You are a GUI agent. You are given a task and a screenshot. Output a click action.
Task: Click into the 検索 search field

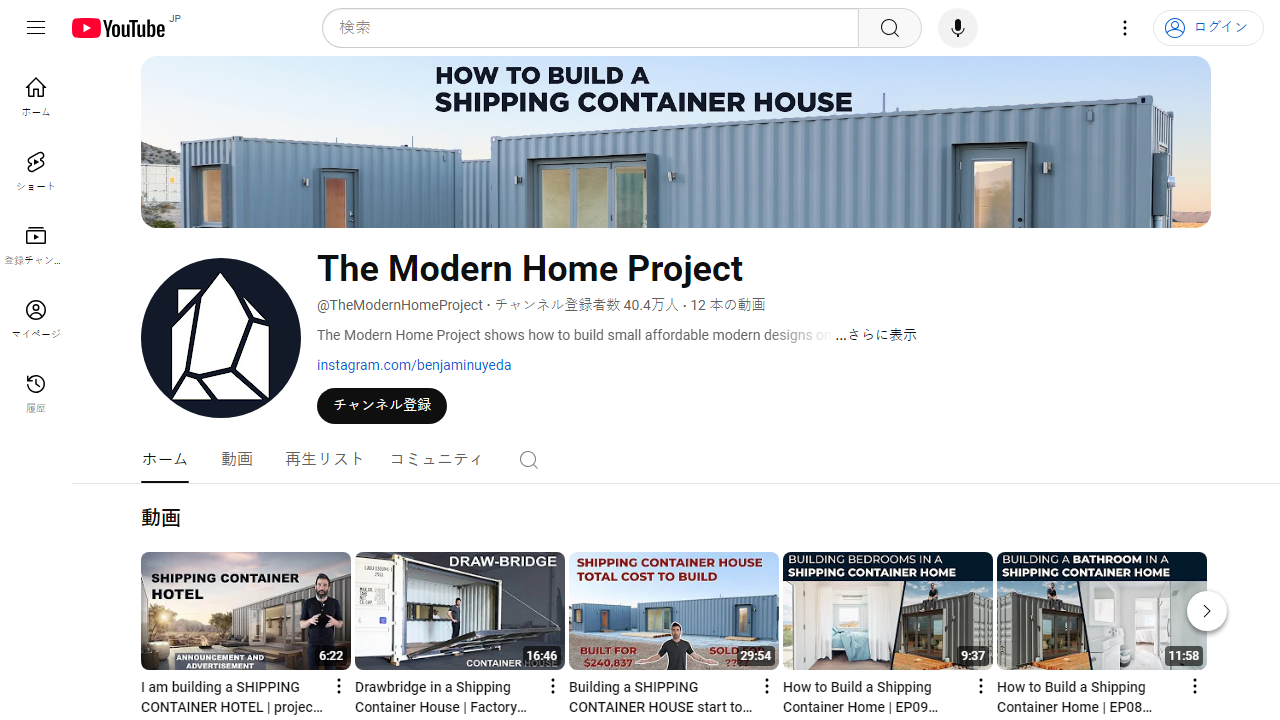click(x=590, y=28)
